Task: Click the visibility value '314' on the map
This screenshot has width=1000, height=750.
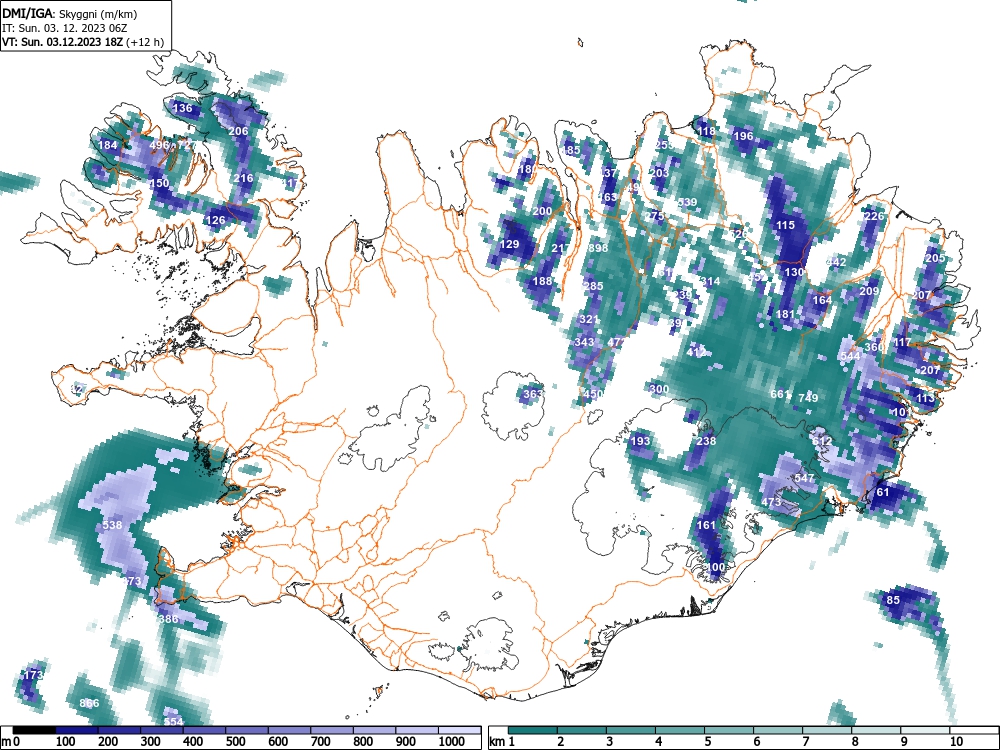Action: [x=710, y=281]
